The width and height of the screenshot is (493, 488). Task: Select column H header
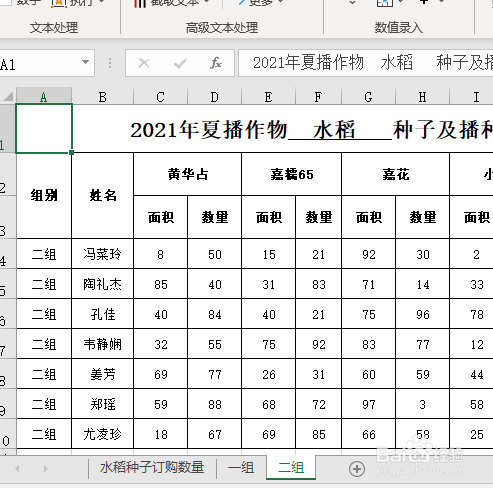point(422,97)
